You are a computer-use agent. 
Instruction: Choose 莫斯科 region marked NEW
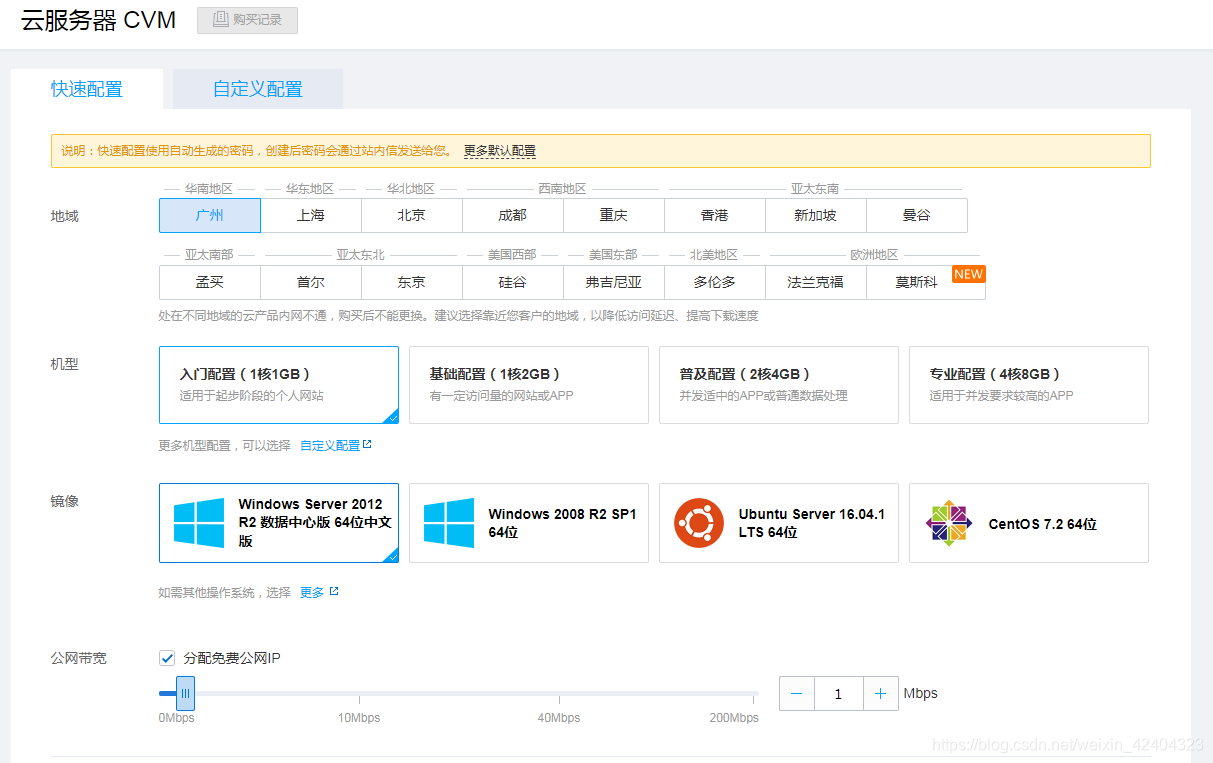click(926, 282)
